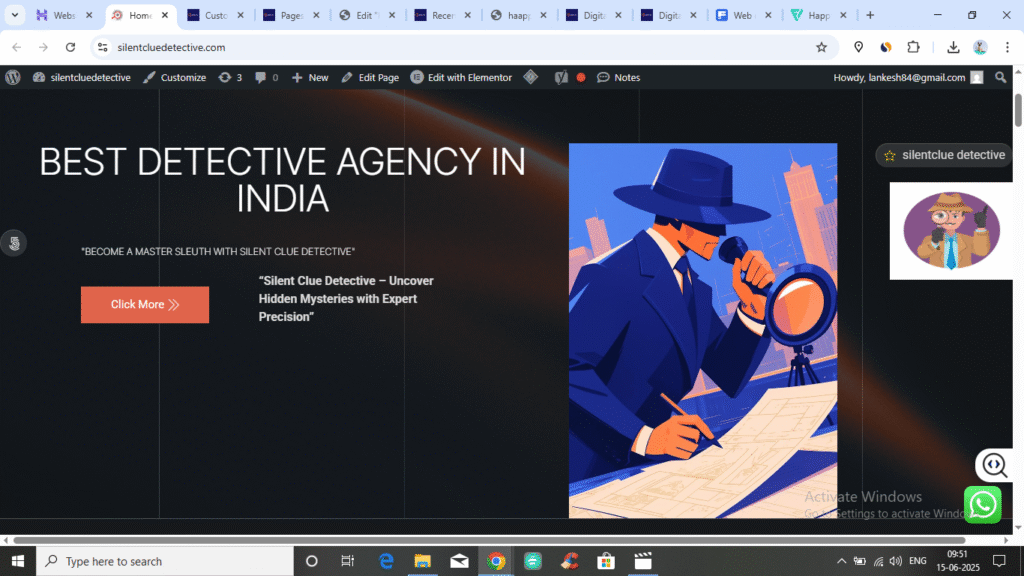Open Edit Page in admin bar
1024x576 pixels.
370,77
